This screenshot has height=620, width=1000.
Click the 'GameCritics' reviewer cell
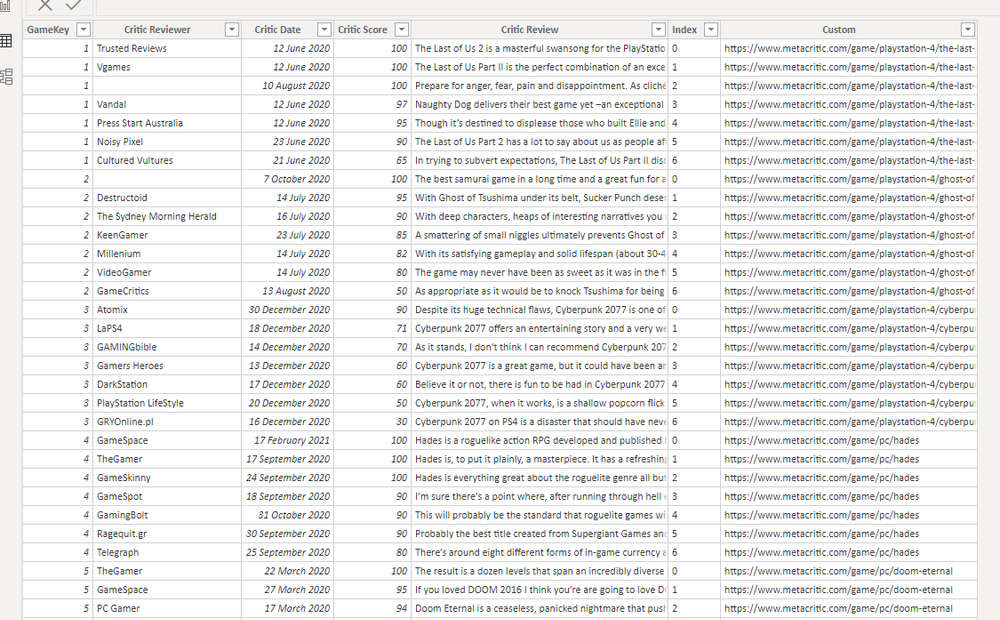pyautogui.click(x=167, y=291)
